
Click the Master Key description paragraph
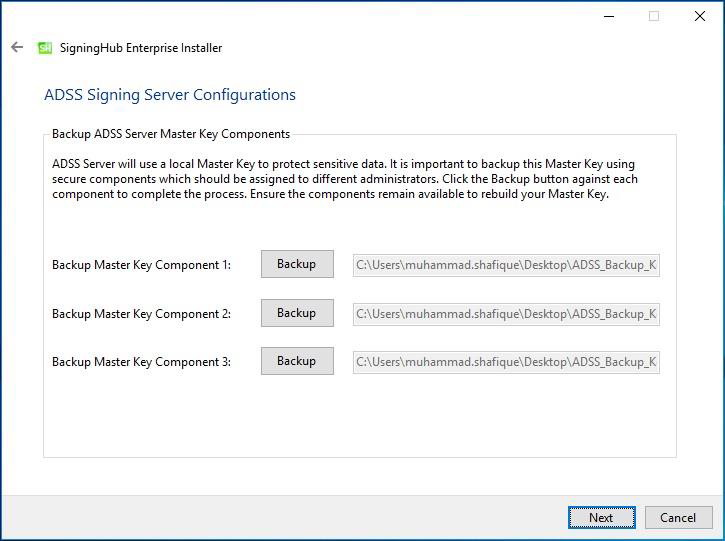pos(345,179)
